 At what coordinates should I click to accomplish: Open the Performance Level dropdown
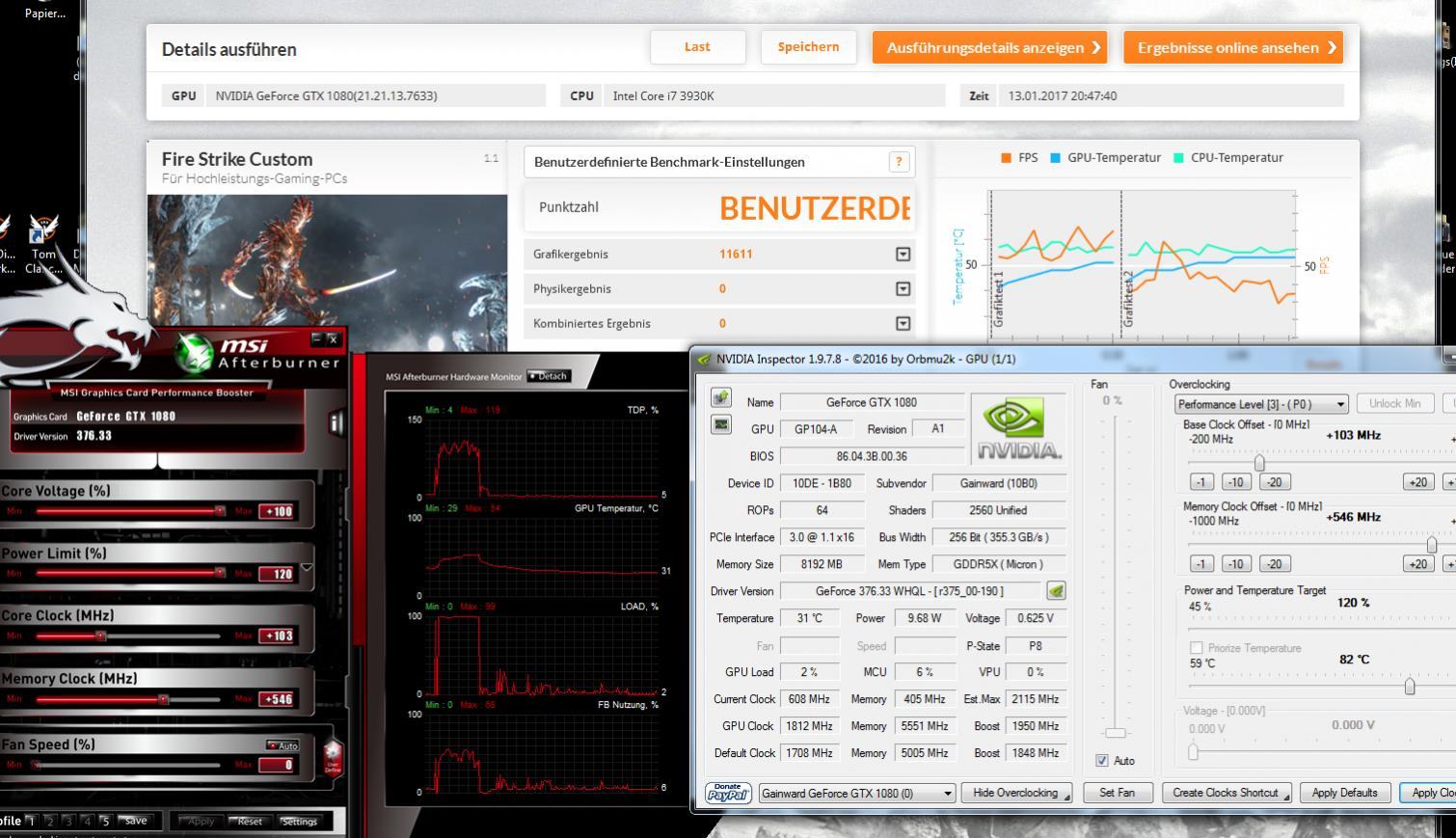(1261, 404)
